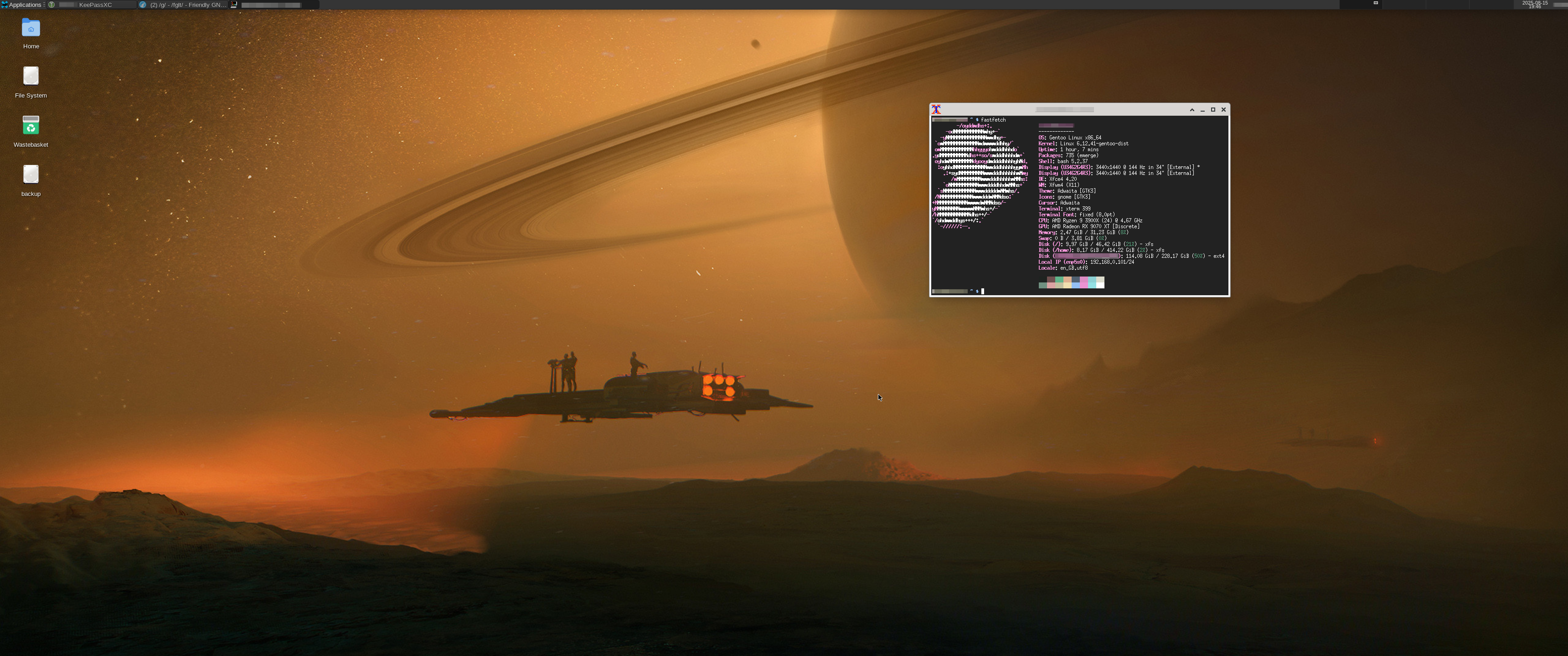Open the backup drive desktop icon
The width and height of the screenshot is (1568, 656).
click(x=31, y=175)
